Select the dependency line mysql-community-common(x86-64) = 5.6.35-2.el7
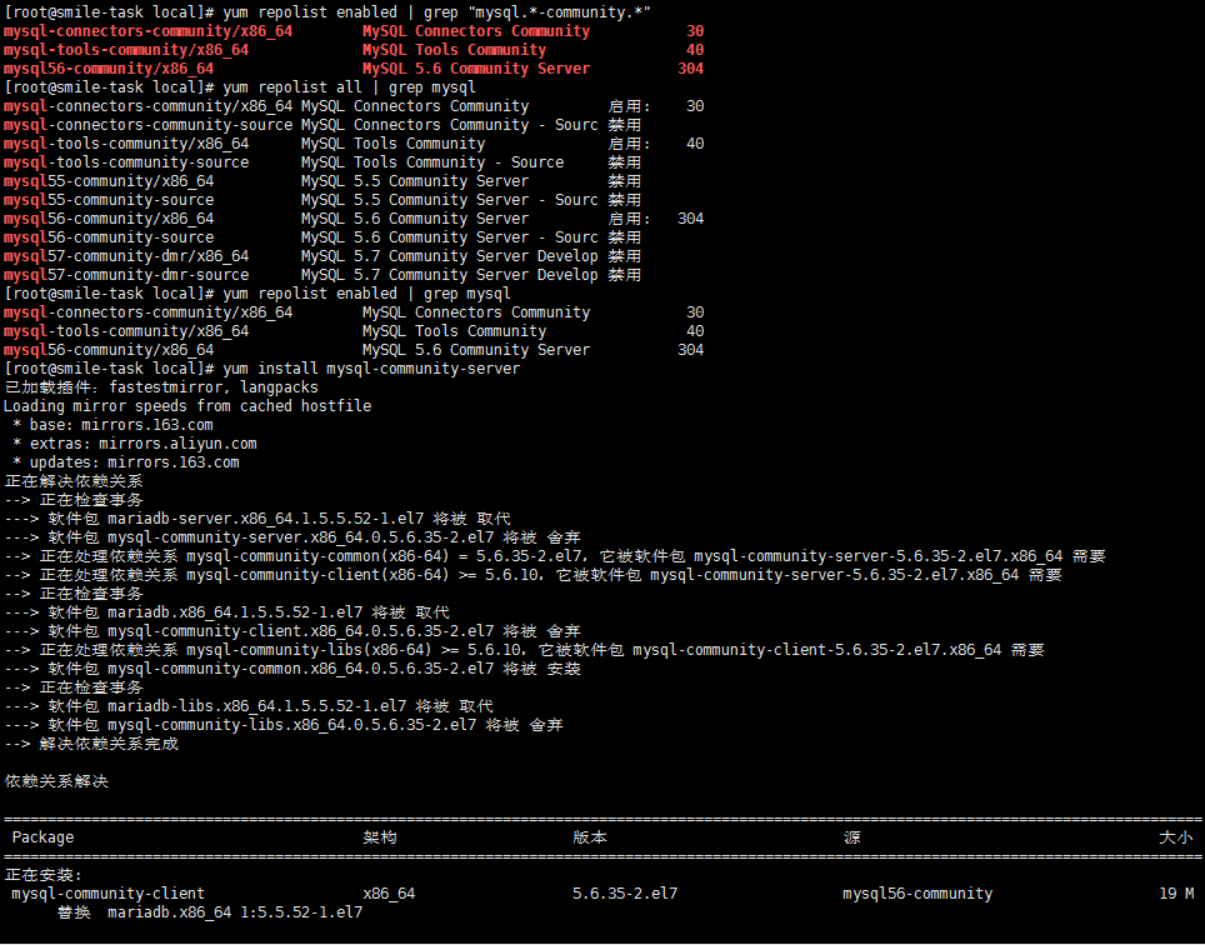The image size is (1205, 945). point(555,556)
